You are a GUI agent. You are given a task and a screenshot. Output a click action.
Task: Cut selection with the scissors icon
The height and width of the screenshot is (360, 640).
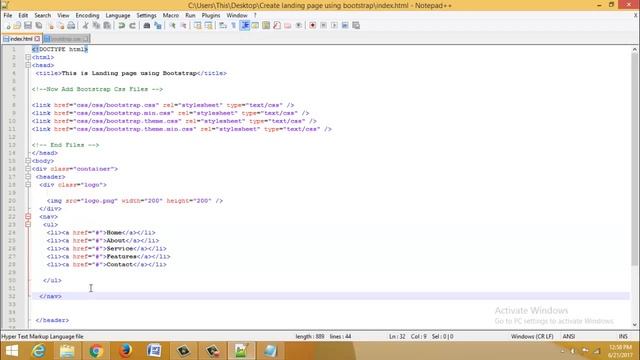(x=85, y=25)
